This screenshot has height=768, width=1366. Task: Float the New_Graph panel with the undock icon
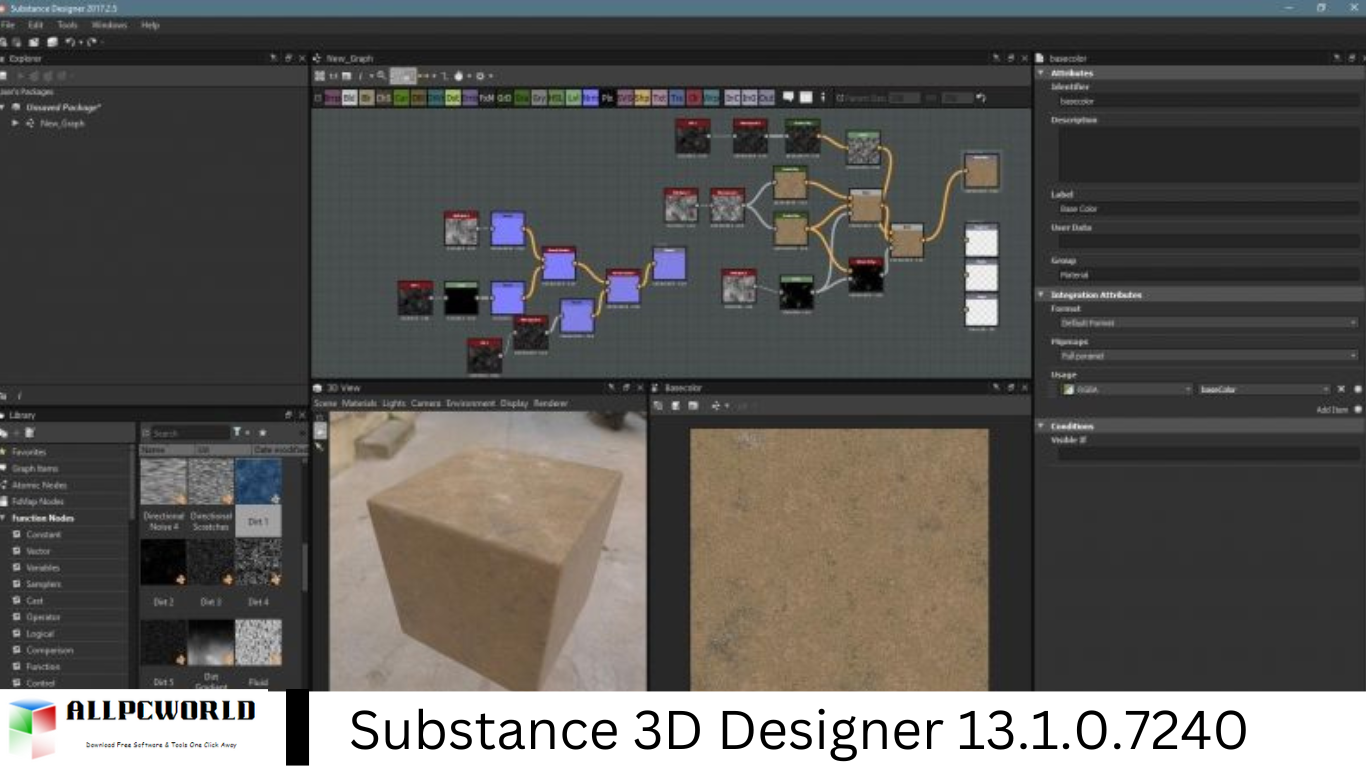click(x=1010, y=58)
